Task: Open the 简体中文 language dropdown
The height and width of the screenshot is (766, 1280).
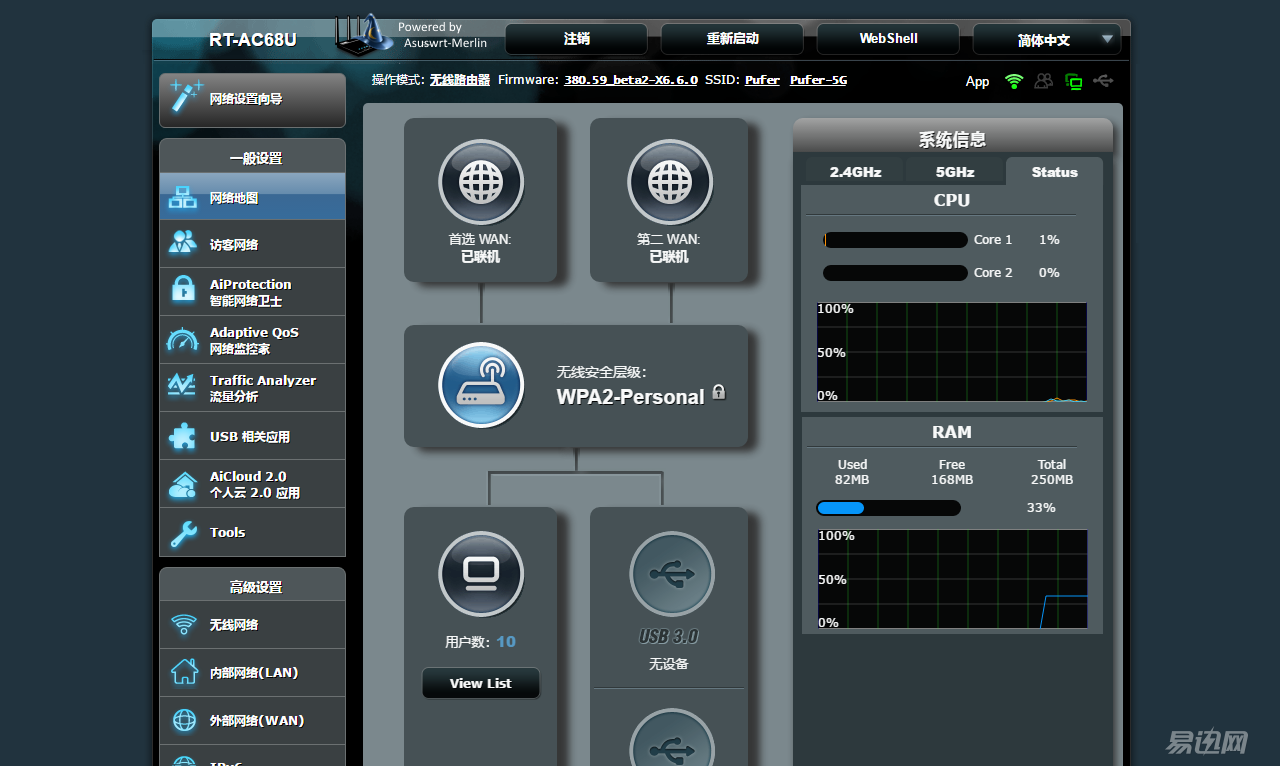Action: point(1047,40)
